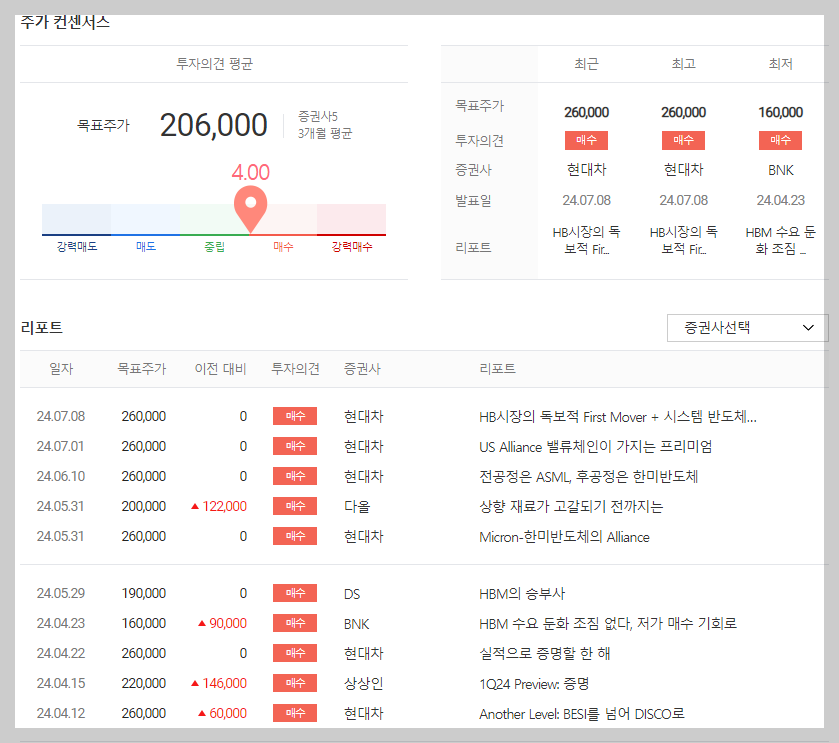Select the 매수 rating badge under 최근 column
Image resolution: width=839 pixels, height=743 pixels.
point(586,140)
